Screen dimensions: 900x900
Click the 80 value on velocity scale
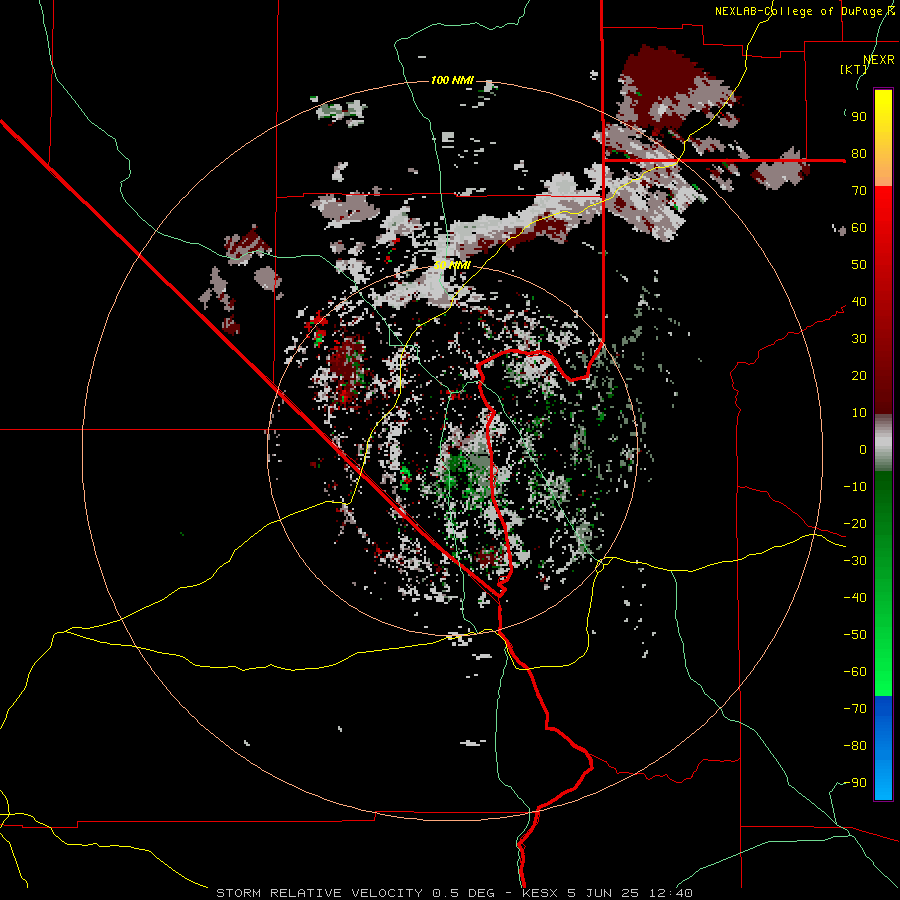[x=859, y=154]
